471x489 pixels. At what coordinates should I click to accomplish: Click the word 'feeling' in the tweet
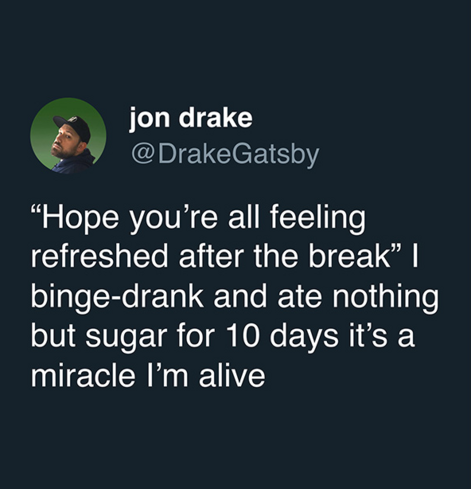318,220
